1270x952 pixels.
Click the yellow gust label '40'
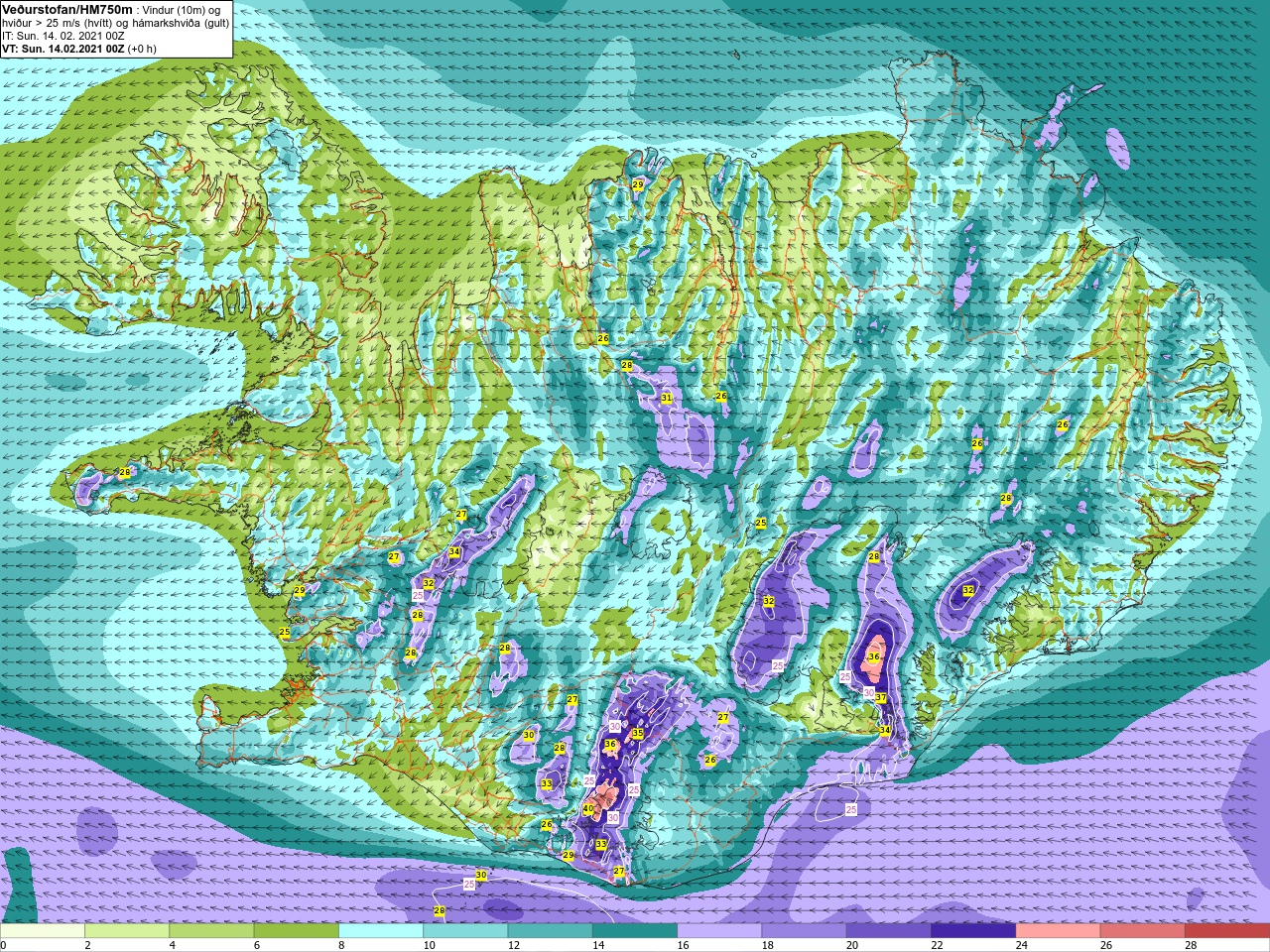coord(587,809)
